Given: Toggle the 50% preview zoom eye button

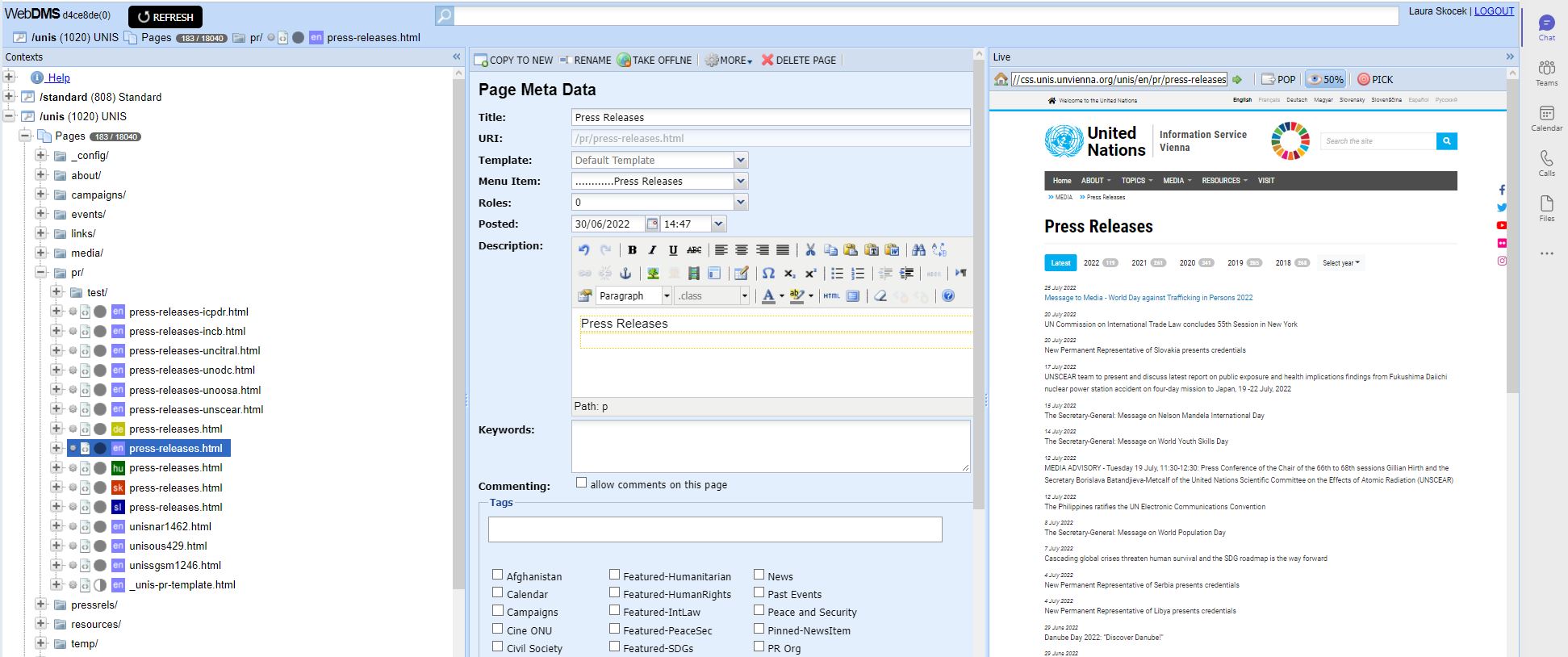Looking at the screenshot, I should click(x=1325, y=79).
